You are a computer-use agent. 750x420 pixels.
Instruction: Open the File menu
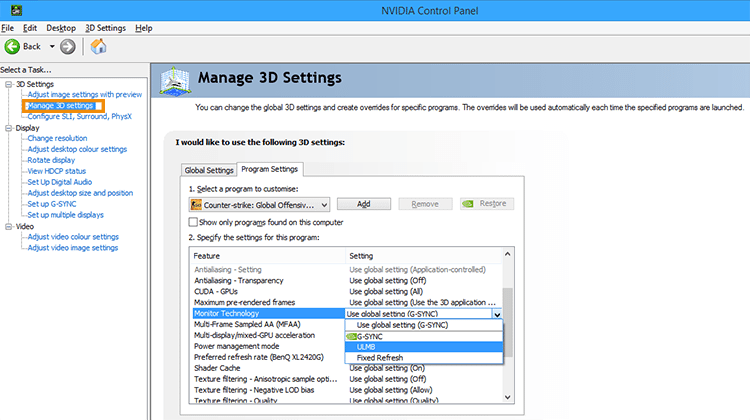click(7, 28)
